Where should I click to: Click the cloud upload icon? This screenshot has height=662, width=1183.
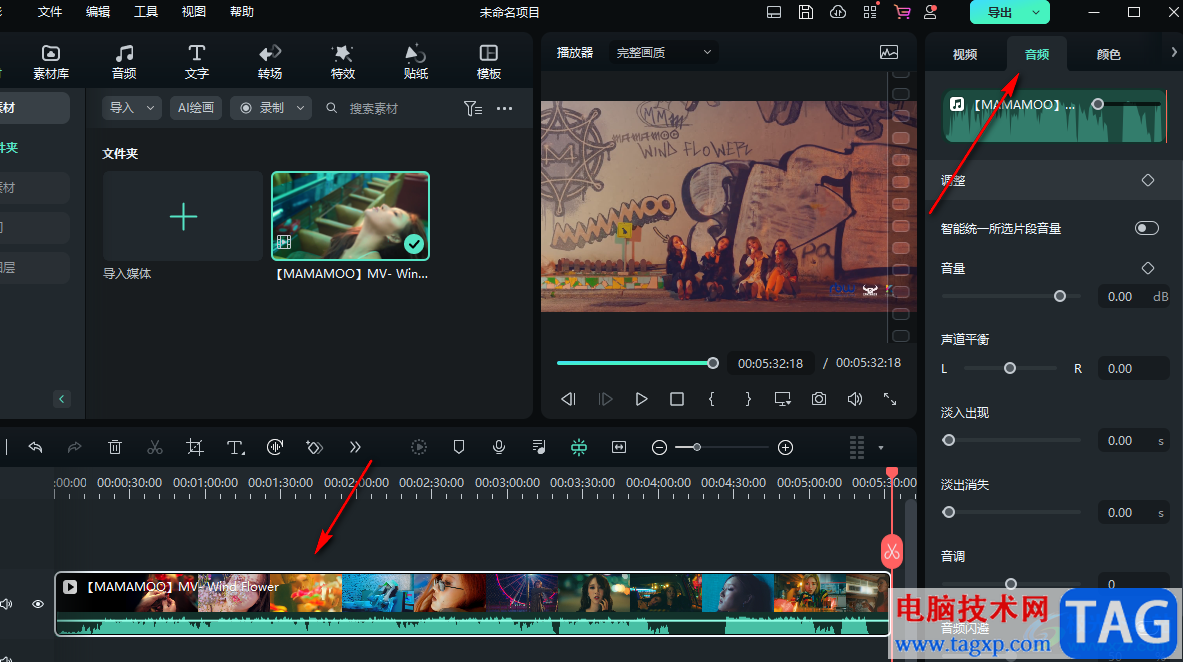click(x=838, y=12)
